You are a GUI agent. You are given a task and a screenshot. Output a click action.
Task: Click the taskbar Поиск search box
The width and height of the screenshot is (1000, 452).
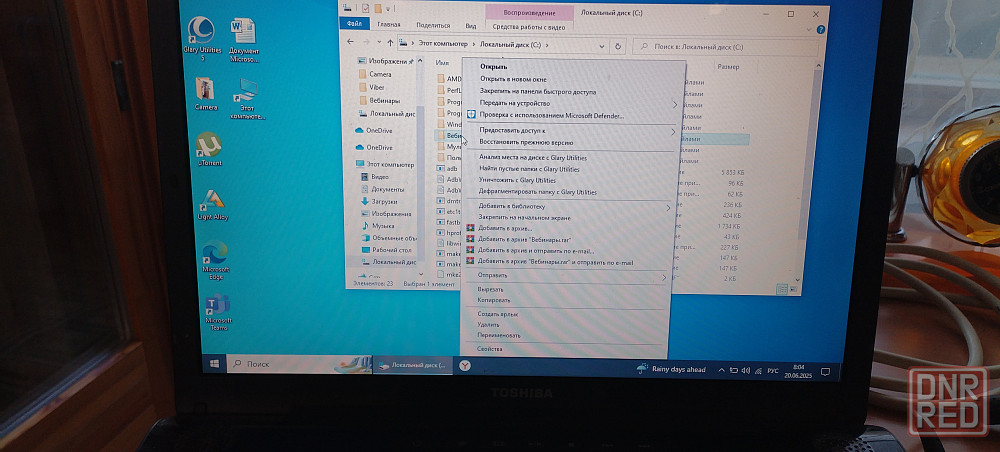[300, 364]
